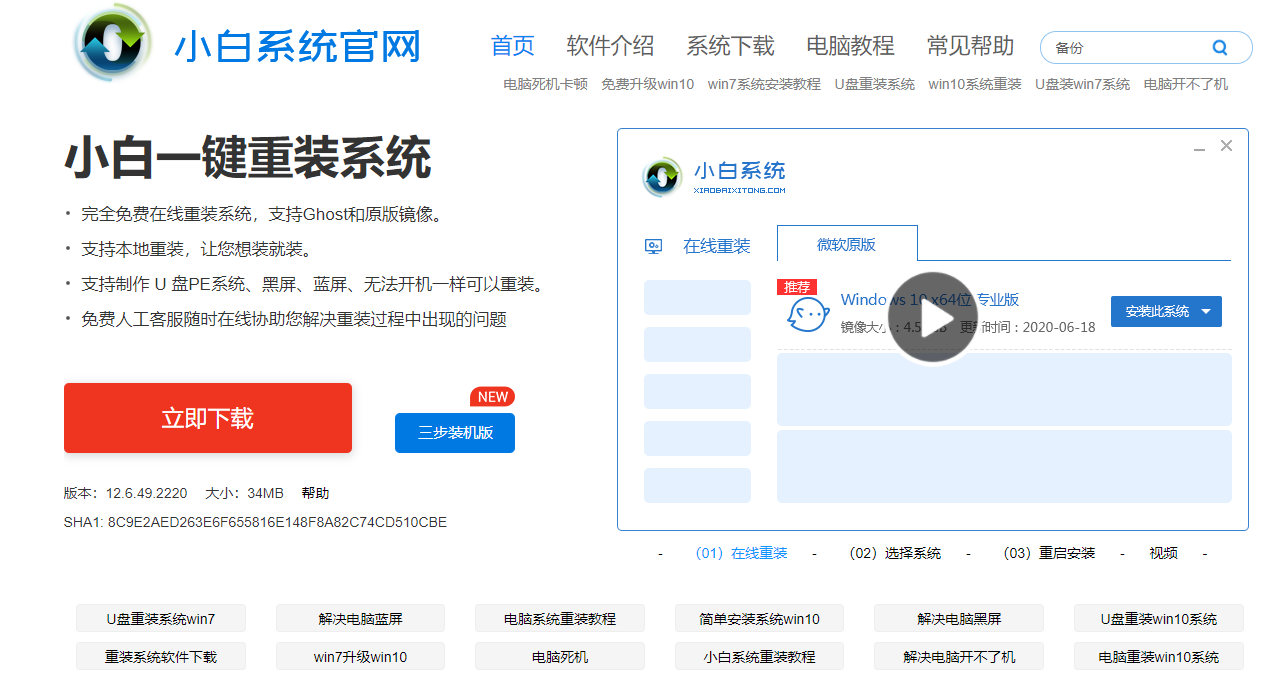
Task: Select step (01) 在线重装
Action: pyautogui.click(x=741, y=553)
